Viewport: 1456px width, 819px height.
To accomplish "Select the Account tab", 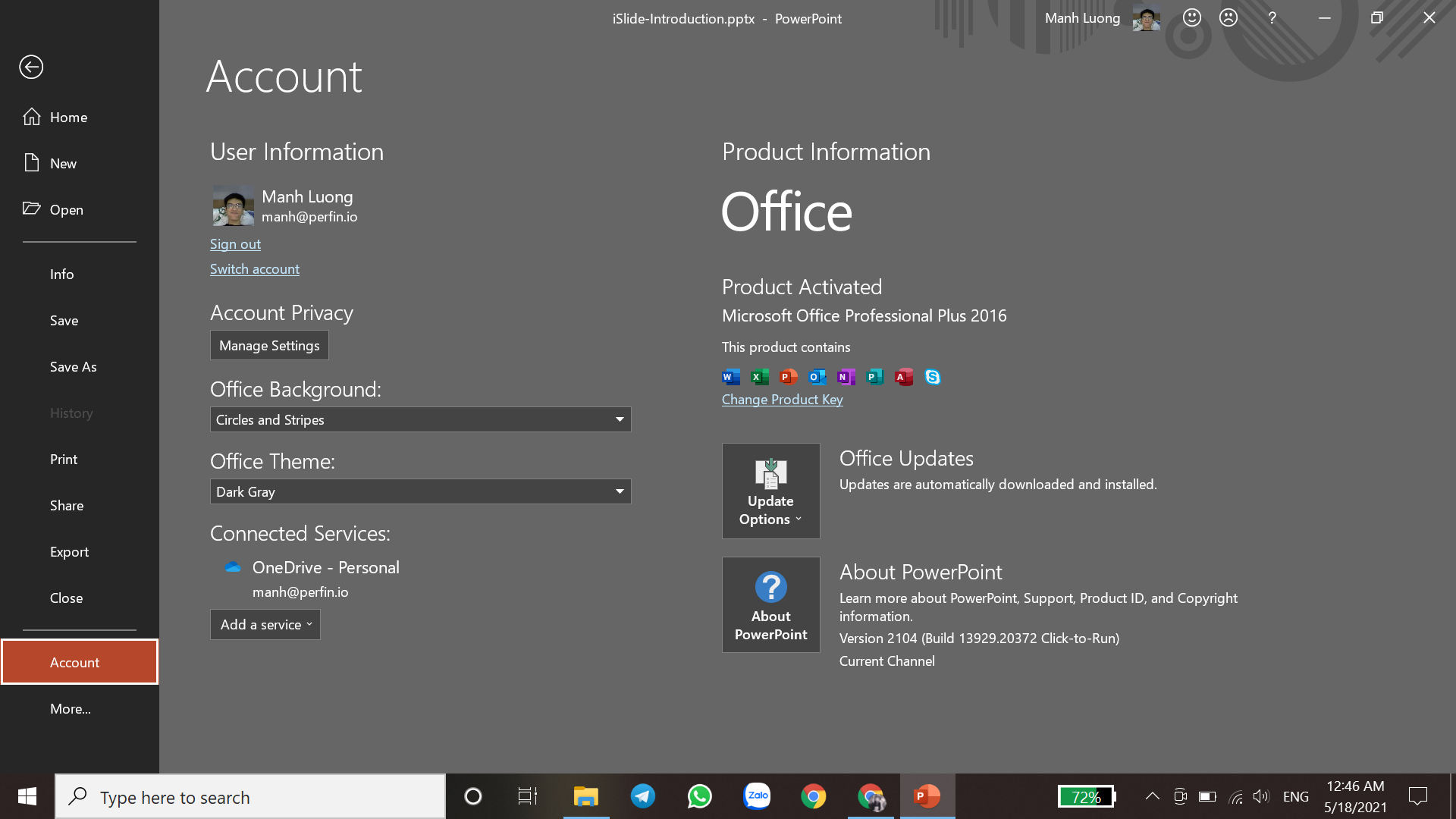I will 80,662.
